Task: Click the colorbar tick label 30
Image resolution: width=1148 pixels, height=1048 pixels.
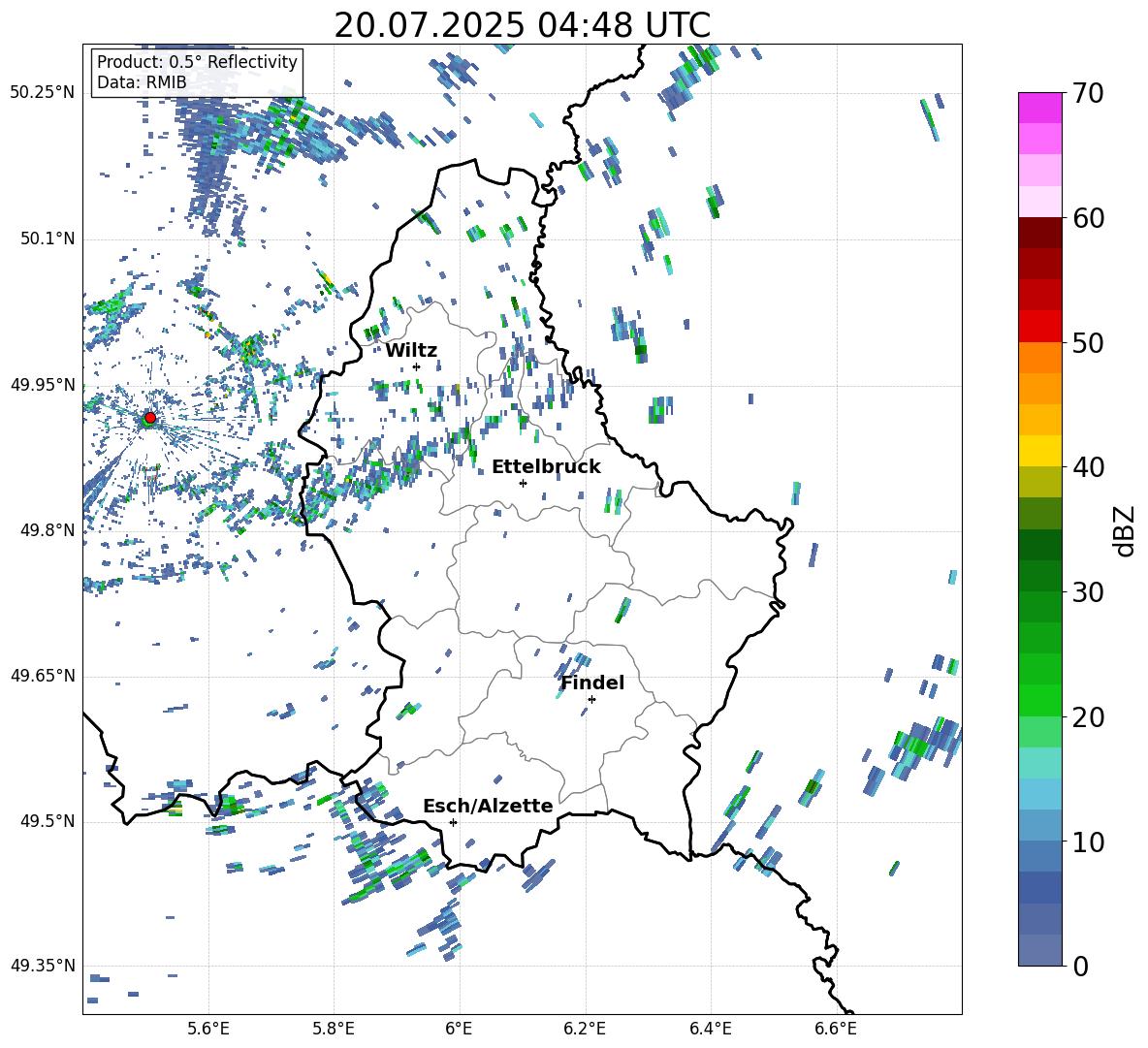Action: 1088,592
